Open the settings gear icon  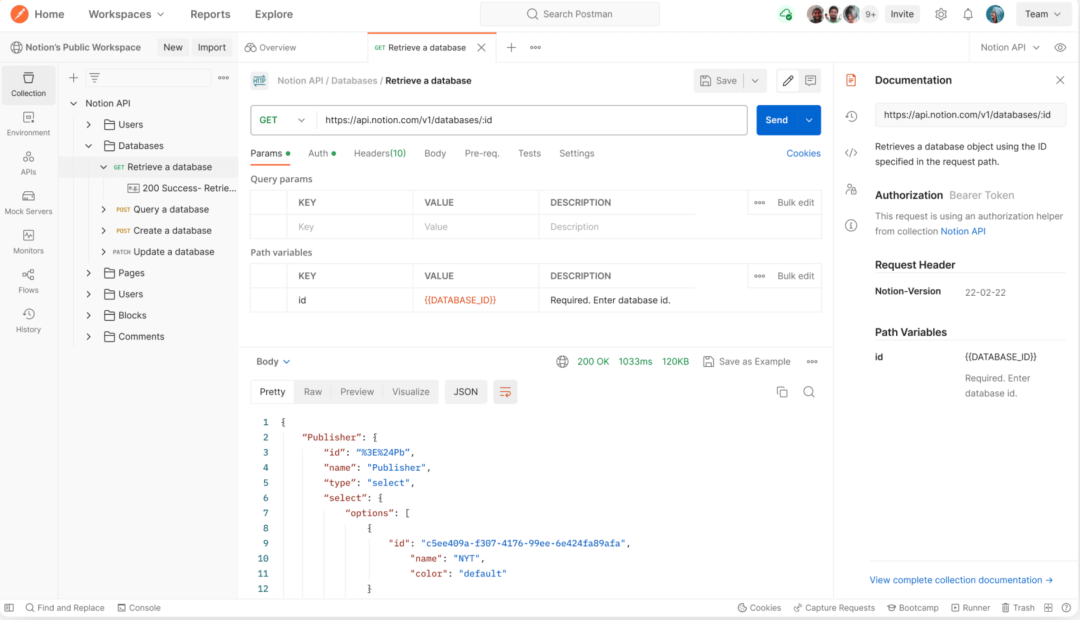pos(941,14)
